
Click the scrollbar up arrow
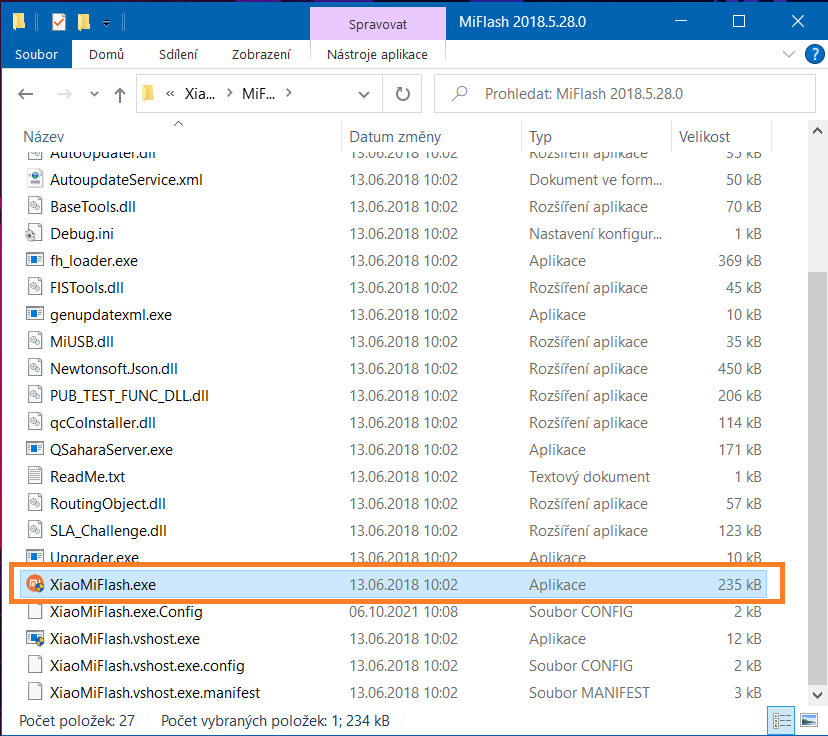tap(817, 130)
